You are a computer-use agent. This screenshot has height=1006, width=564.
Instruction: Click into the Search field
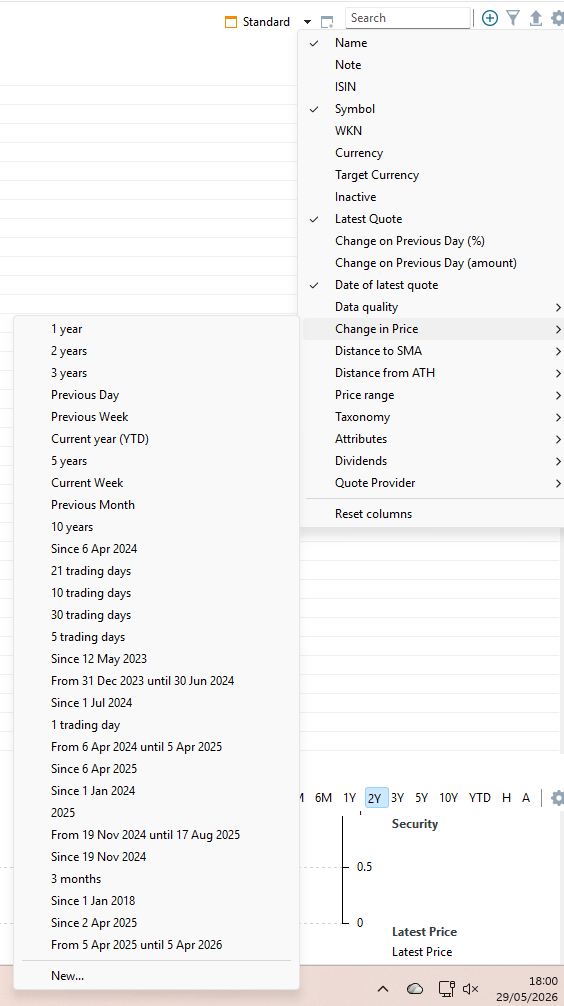coord(407,18)
